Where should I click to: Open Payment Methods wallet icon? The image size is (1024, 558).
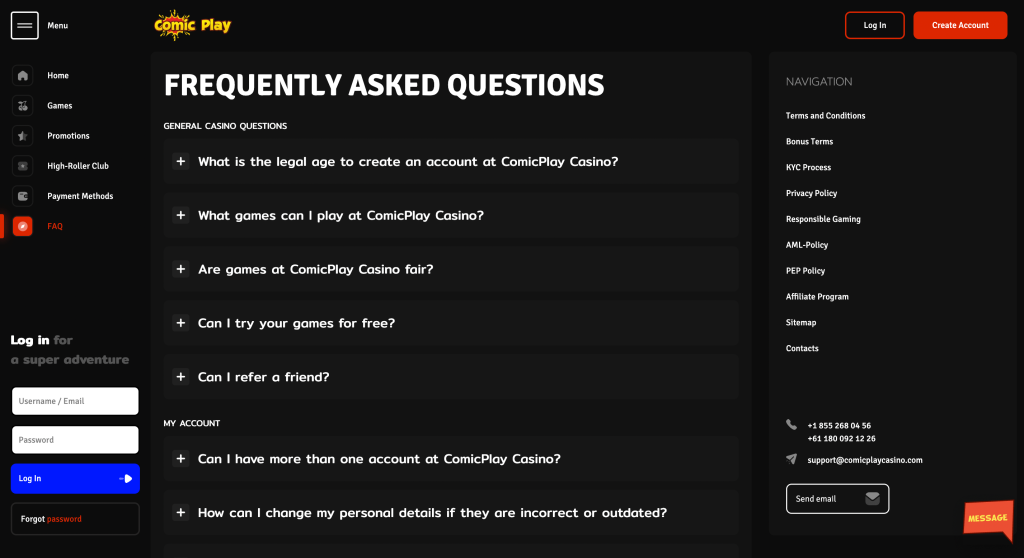point(23,196)
